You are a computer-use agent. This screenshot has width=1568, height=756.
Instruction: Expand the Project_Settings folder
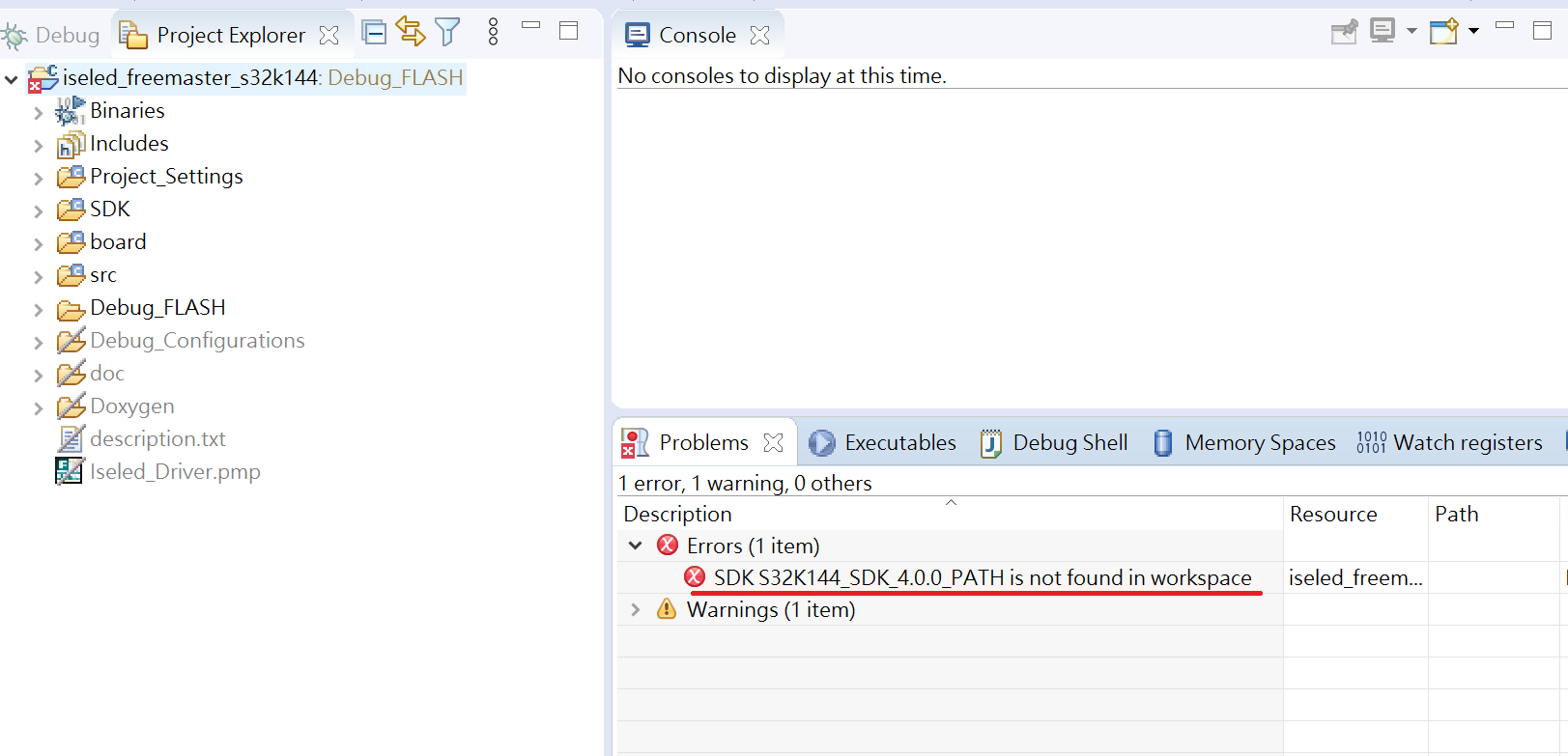click(39, 179)
